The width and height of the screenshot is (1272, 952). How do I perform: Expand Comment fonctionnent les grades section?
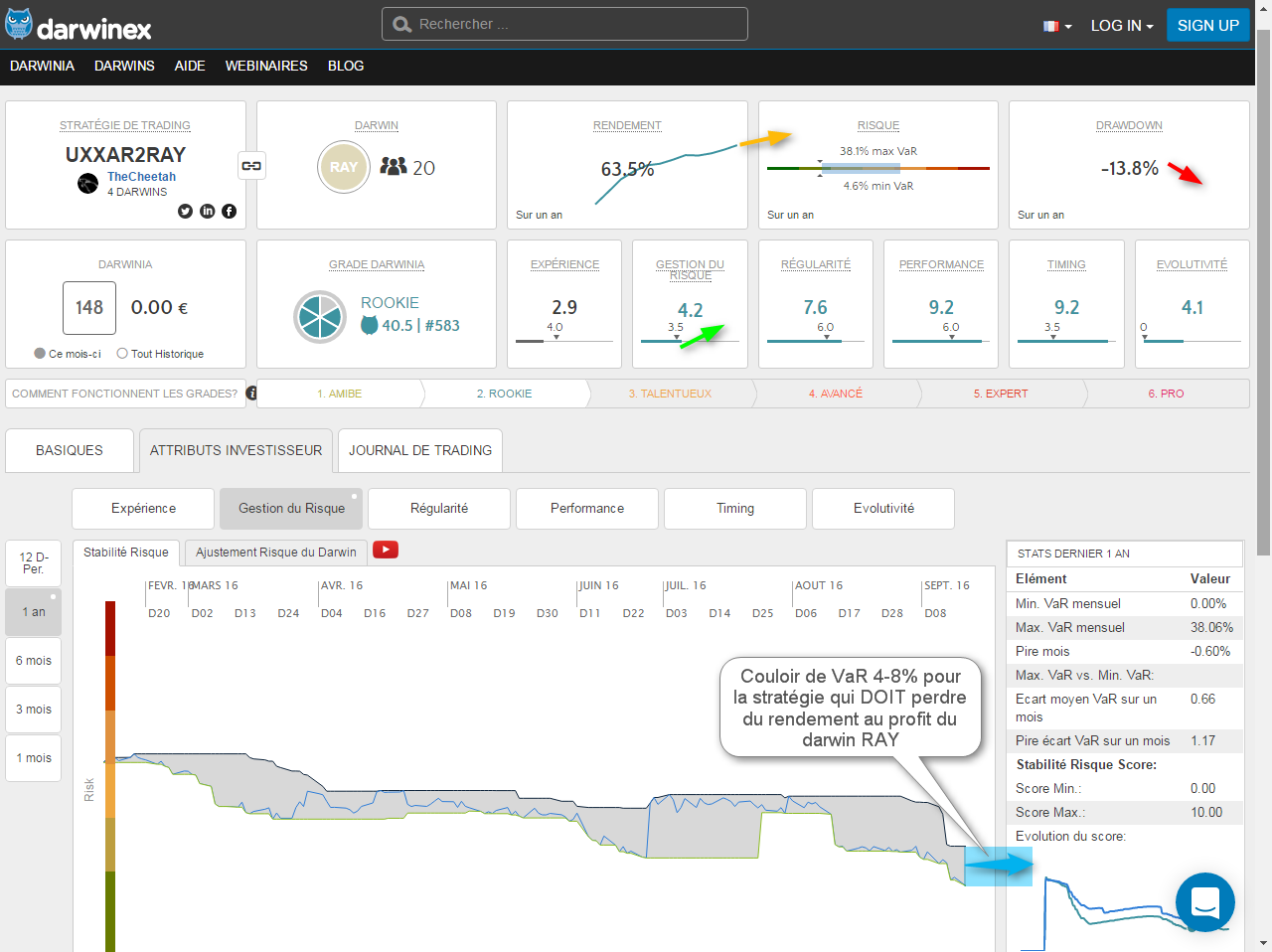click(x=124, y=394)
